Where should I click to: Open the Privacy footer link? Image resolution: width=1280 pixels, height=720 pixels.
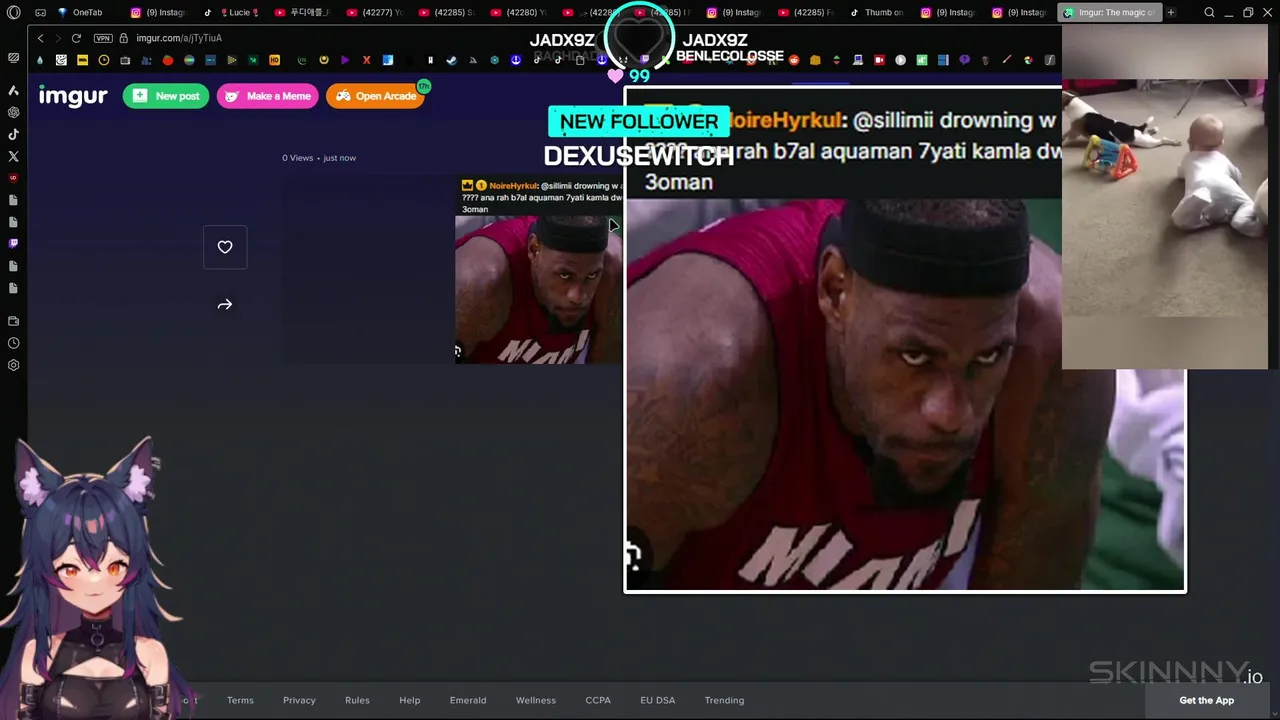299,700
